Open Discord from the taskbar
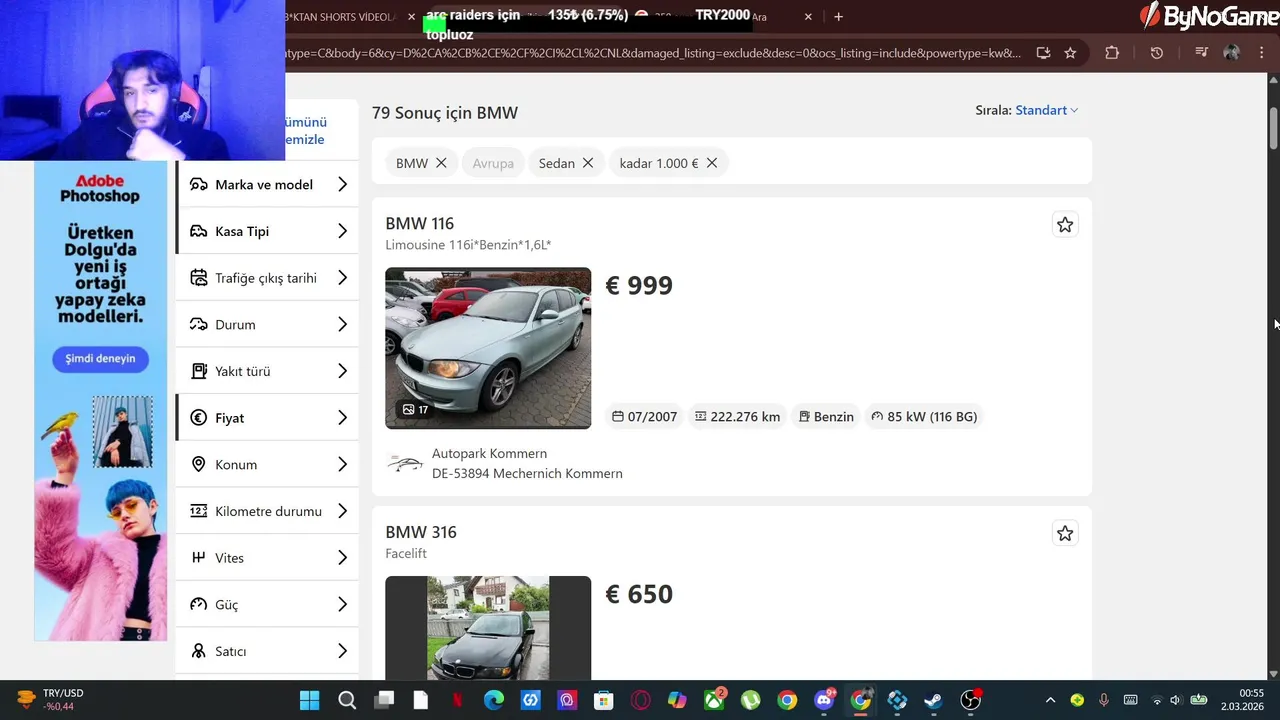1280x720 pixels. click(825, 700)
